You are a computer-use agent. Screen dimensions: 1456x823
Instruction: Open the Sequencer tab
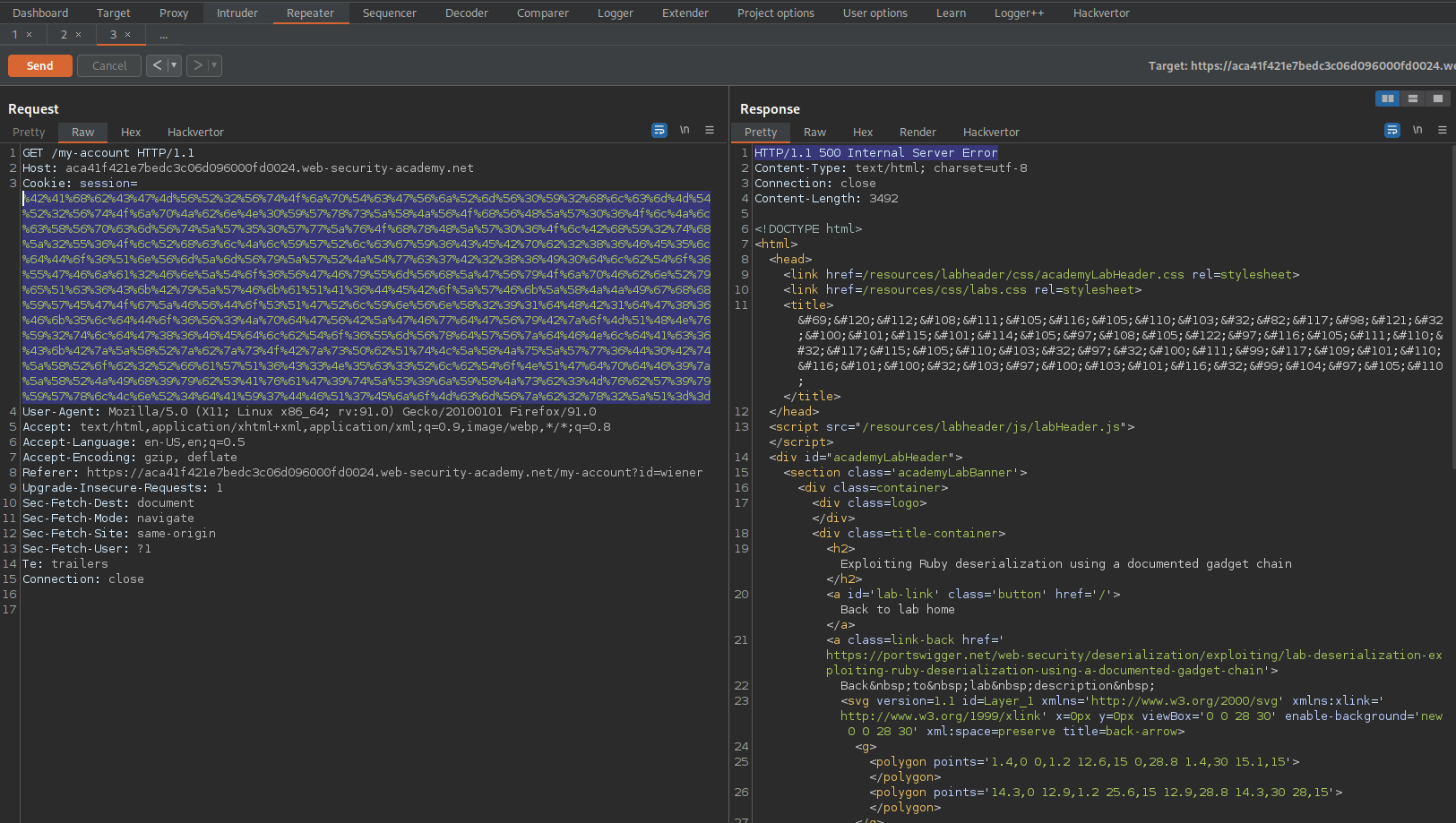click(x=390, y=13)
